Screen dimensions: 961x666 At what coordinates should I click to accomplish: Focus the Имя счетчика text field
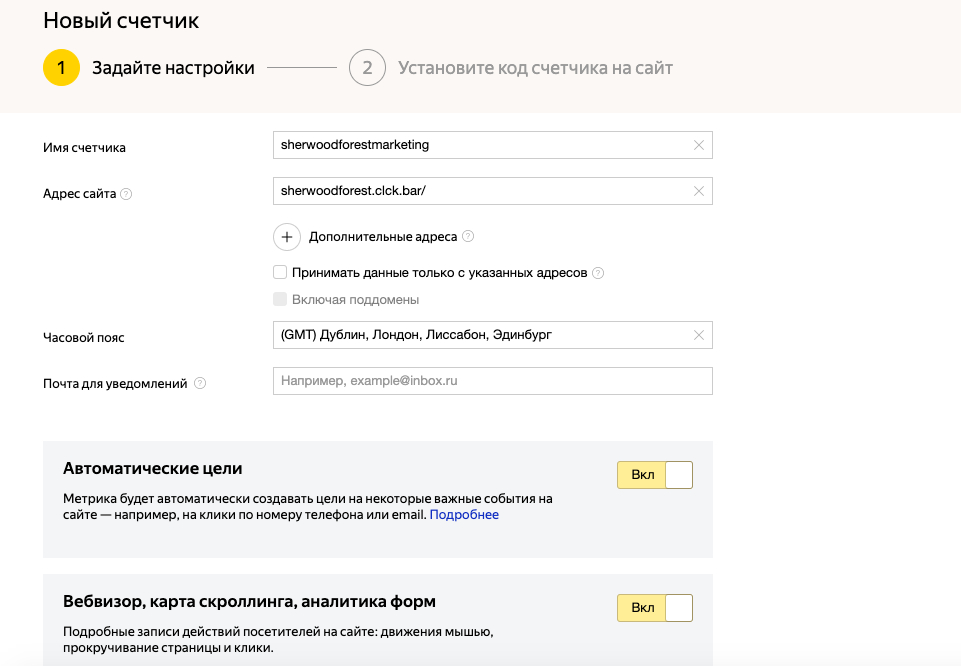click(x=480, y=145)
